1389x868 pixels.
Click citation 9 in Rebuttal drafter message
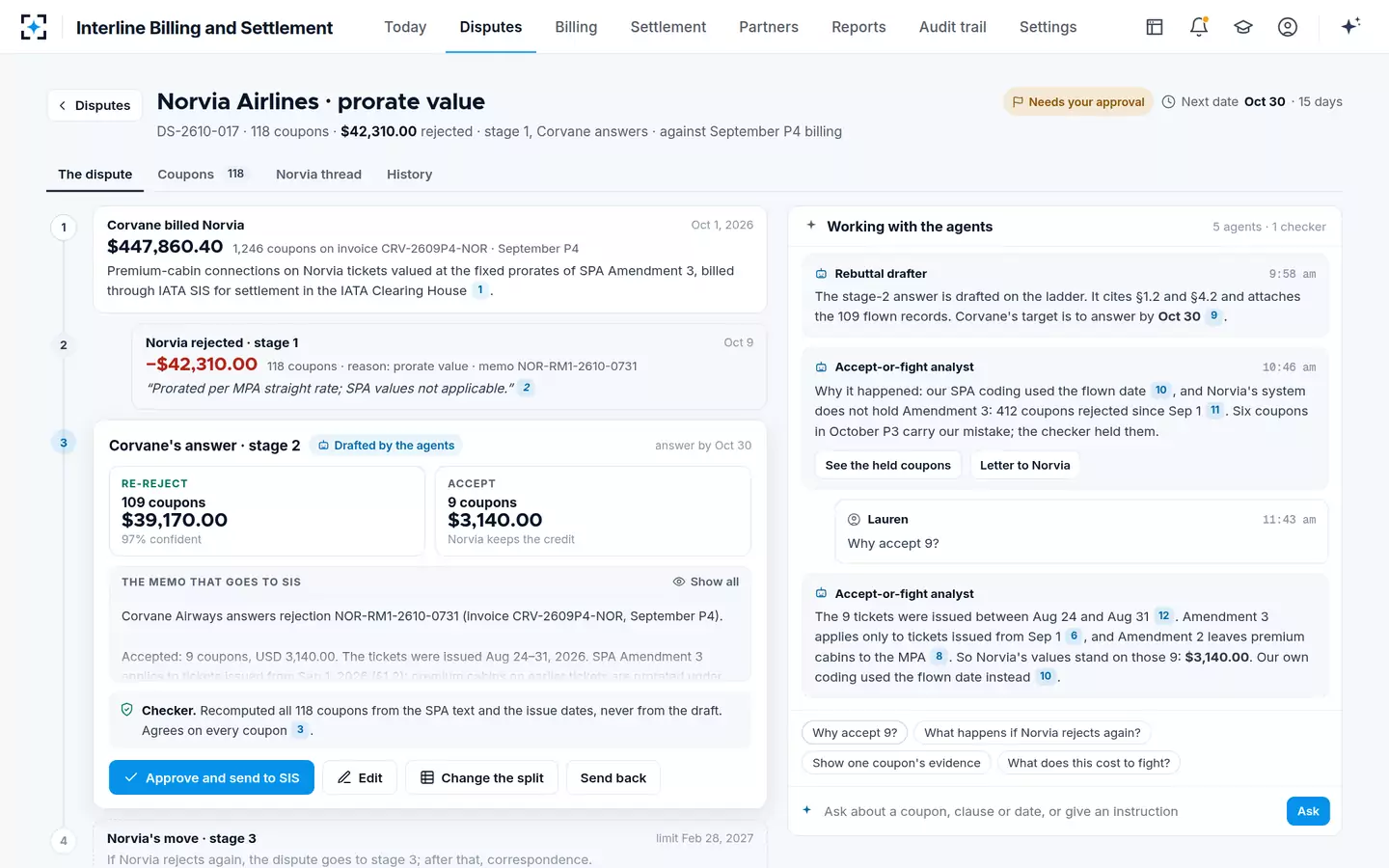(x=1214, y=316)
